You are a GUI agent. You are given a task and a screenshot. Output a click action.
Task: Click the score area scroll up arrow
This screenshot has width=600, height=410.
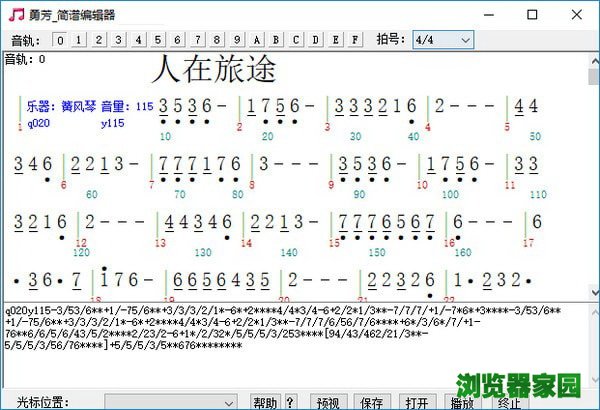click(592, 59)
